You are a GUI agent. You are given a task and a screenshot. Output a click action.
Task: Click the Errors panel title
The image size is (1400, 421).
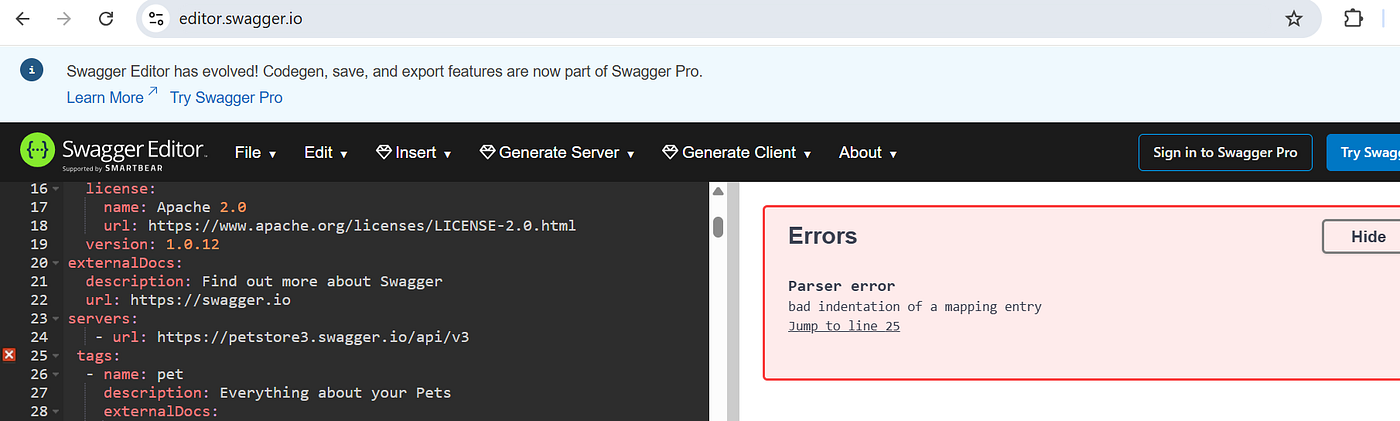[823, 236]
